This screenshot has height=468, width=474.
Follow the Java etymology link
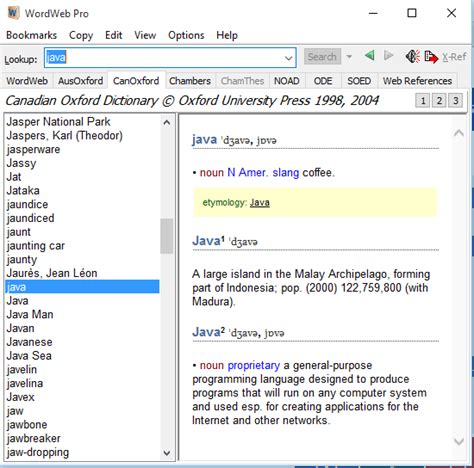pyautogui.click(x=260, y=202)
